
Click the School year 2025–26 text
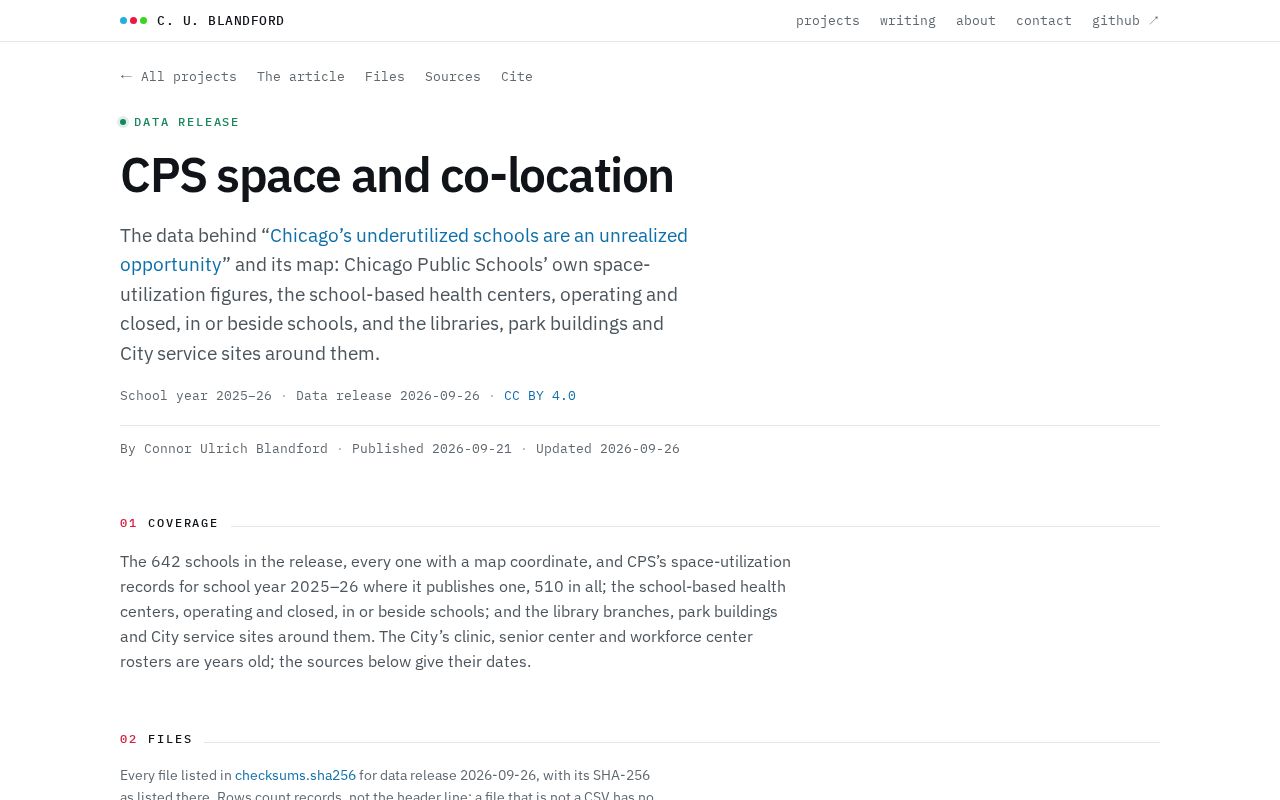(x=196, y=395)
